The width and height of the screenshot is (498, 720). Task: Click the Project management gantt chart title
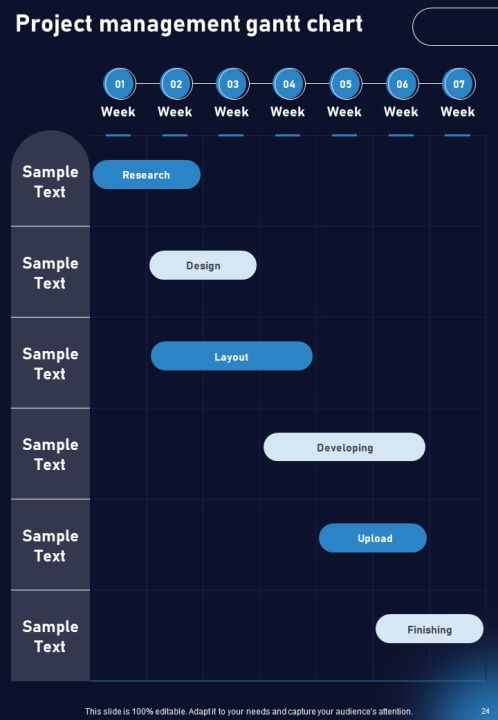(189, 24)
